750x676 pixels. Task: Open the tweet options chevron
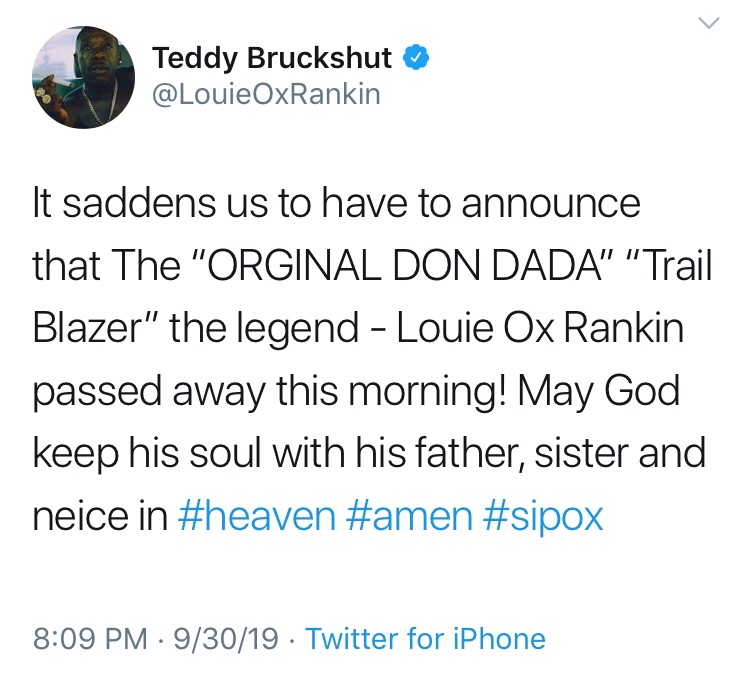(x=708, y=25)
